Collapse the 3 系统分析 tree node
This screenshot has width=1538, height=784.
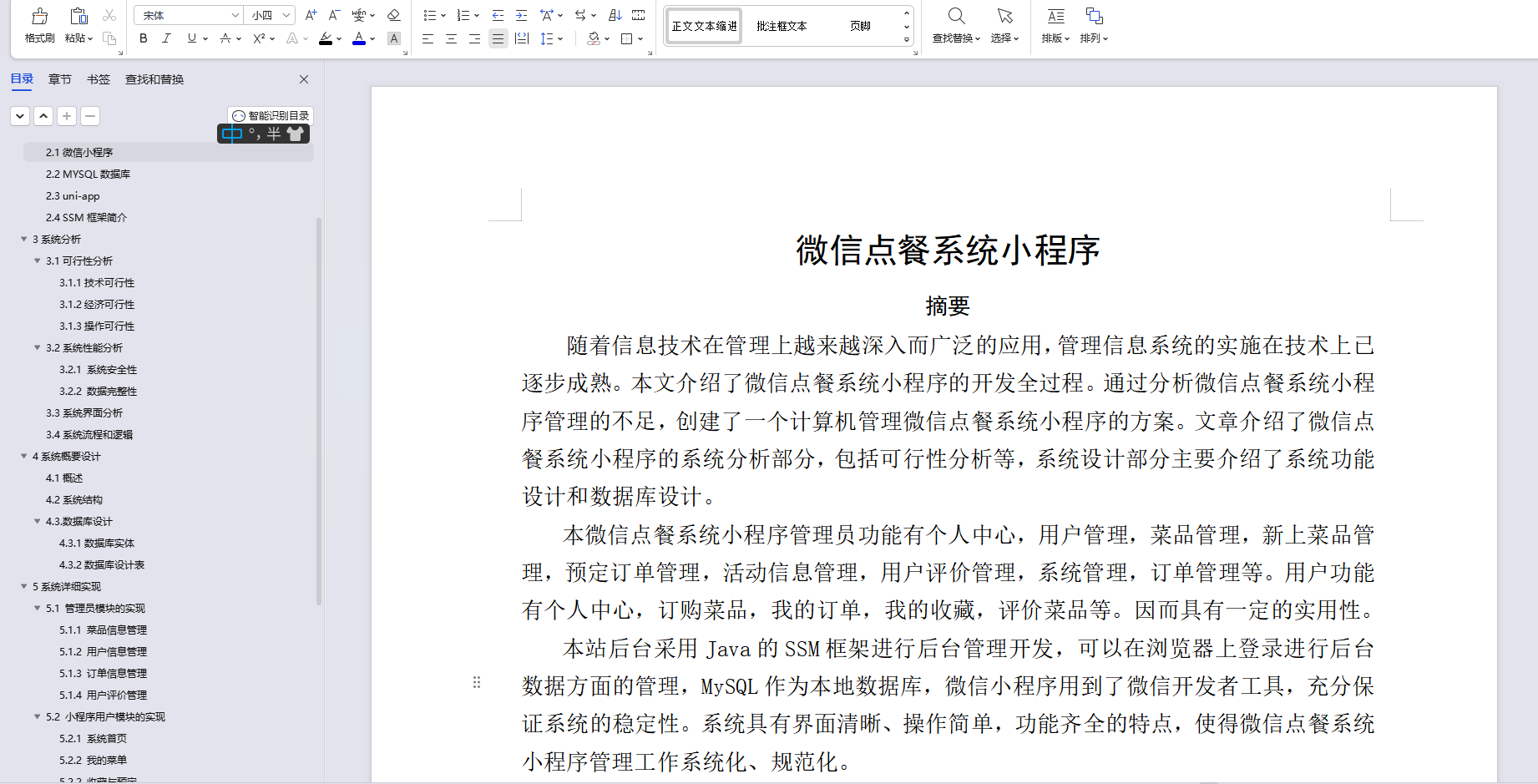point(24,239)
